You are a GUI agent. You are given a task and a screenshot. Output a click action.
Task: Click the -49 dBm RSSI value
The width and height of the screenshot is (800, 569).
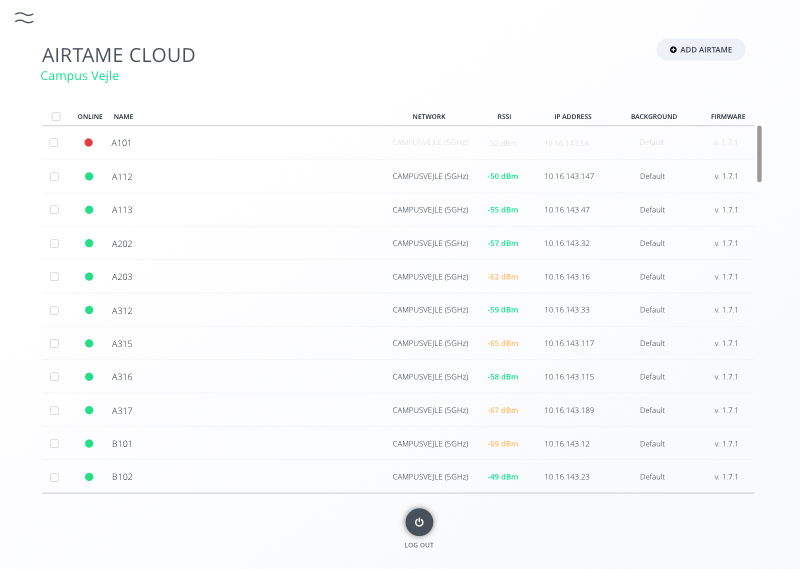503,477
